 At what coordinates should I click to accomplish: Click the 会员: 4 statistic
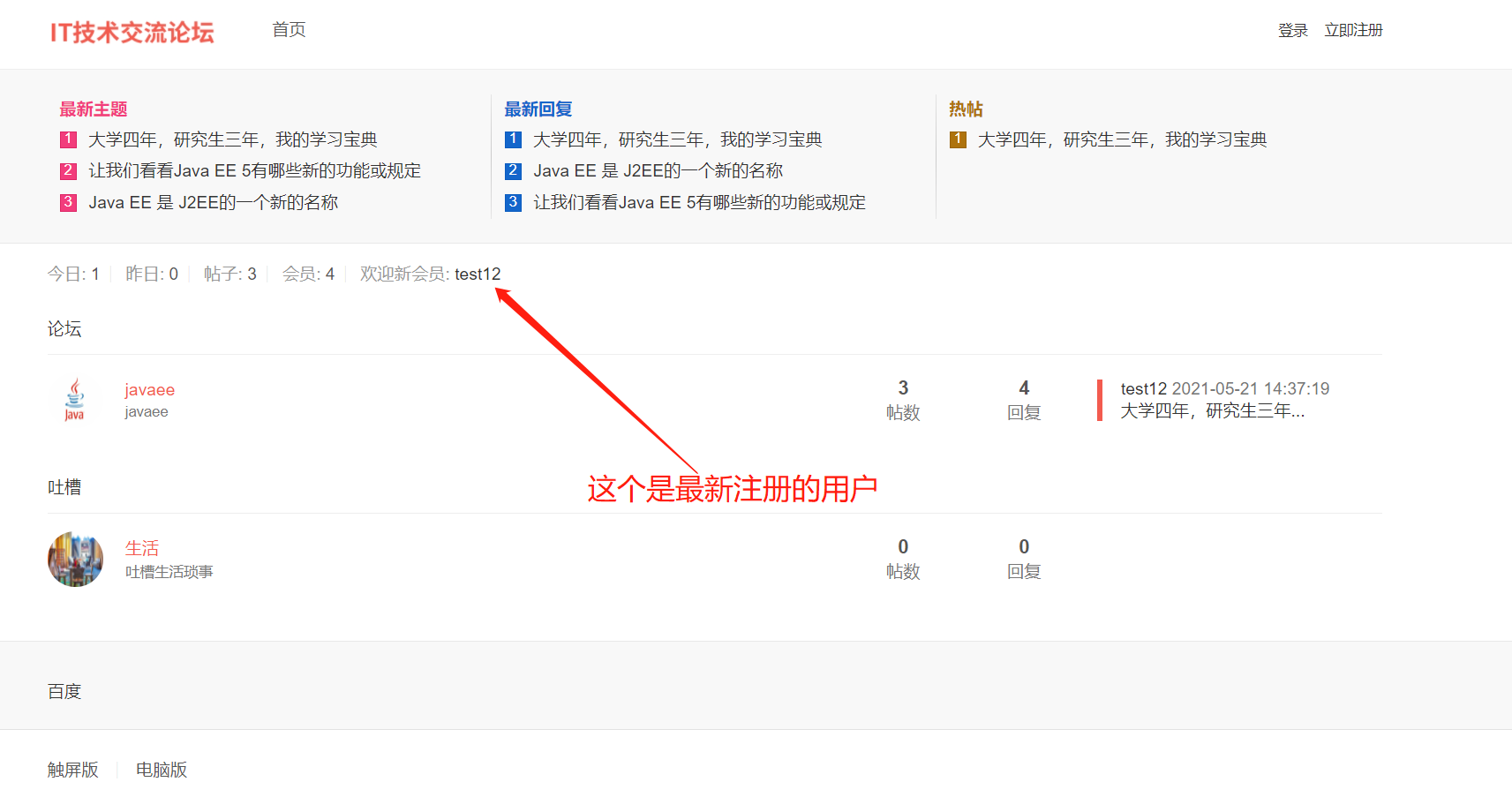(x=308, y=274)
